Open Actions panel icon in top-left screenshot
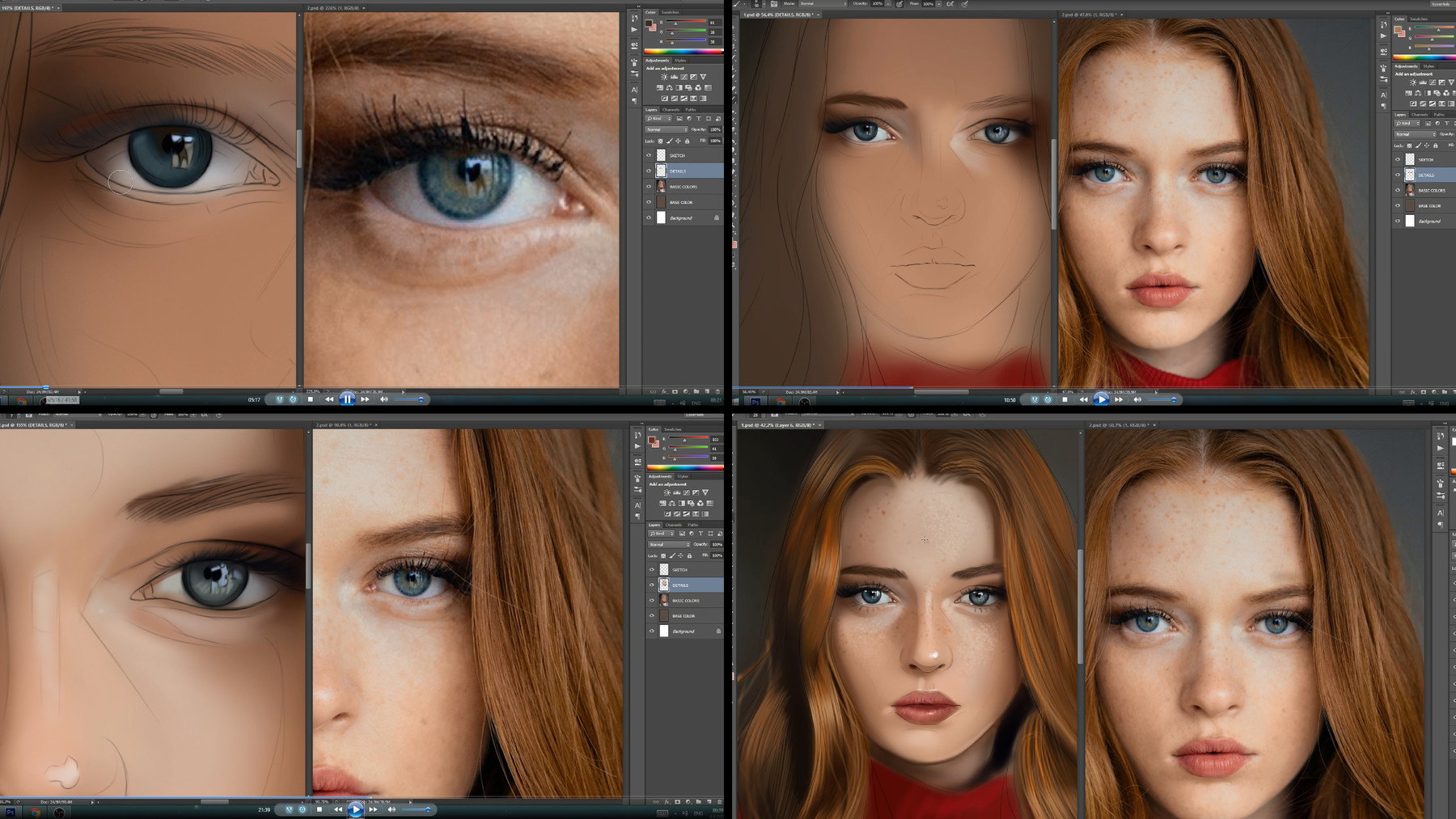Screen dimensions: 1456x819 [634, 29]
